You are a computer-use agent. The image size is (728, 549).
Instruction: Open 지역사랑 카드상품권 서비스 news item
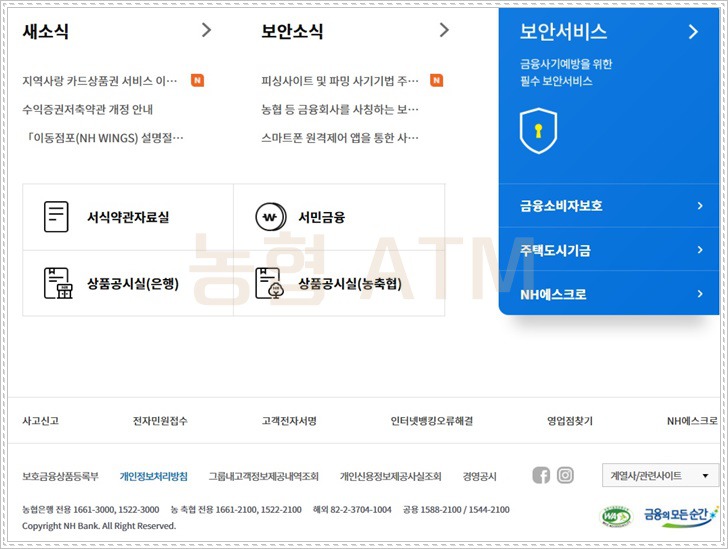point(100,81)
